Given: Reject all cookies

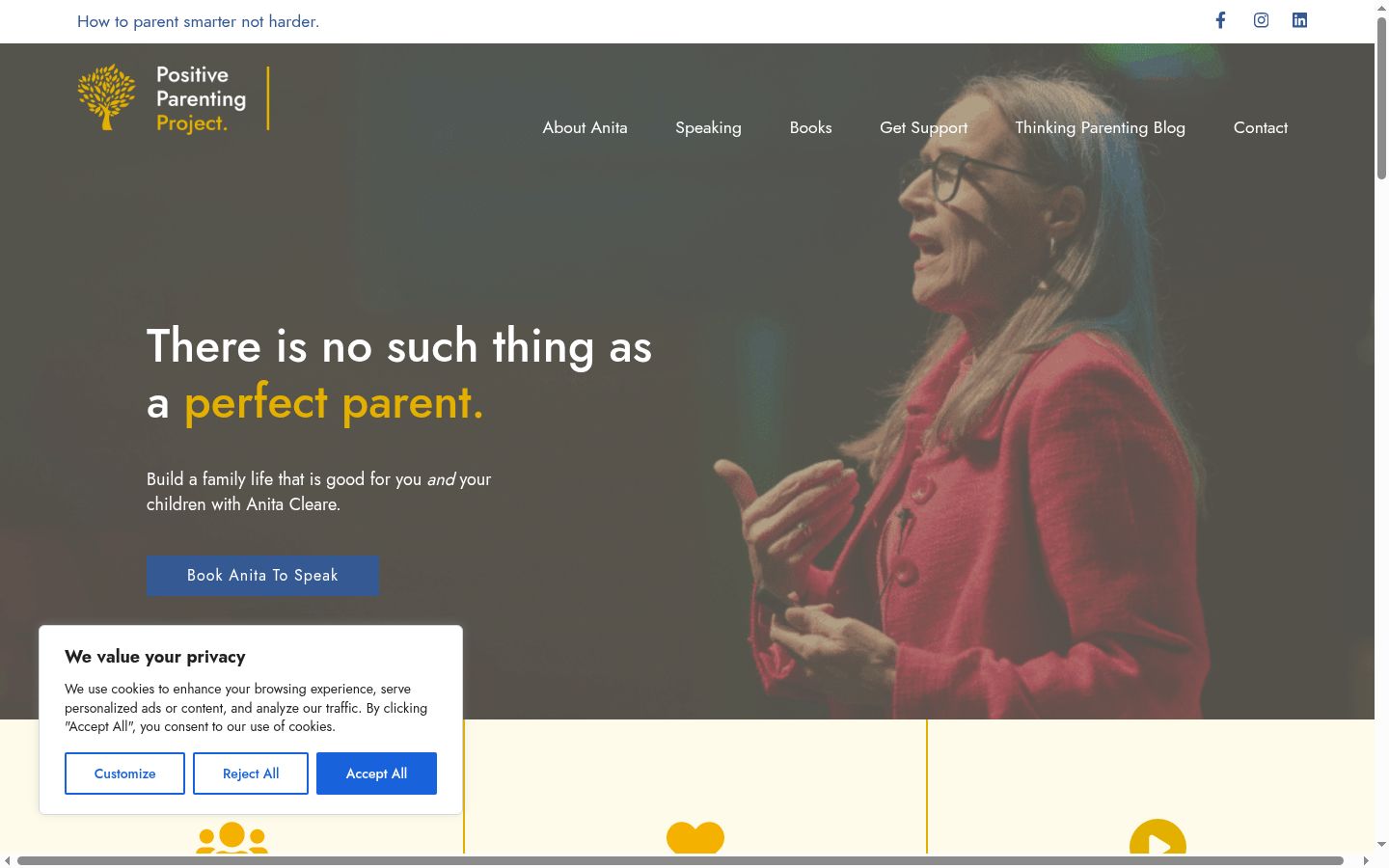Looking at the screenshot, I should (x=251, y=773).
